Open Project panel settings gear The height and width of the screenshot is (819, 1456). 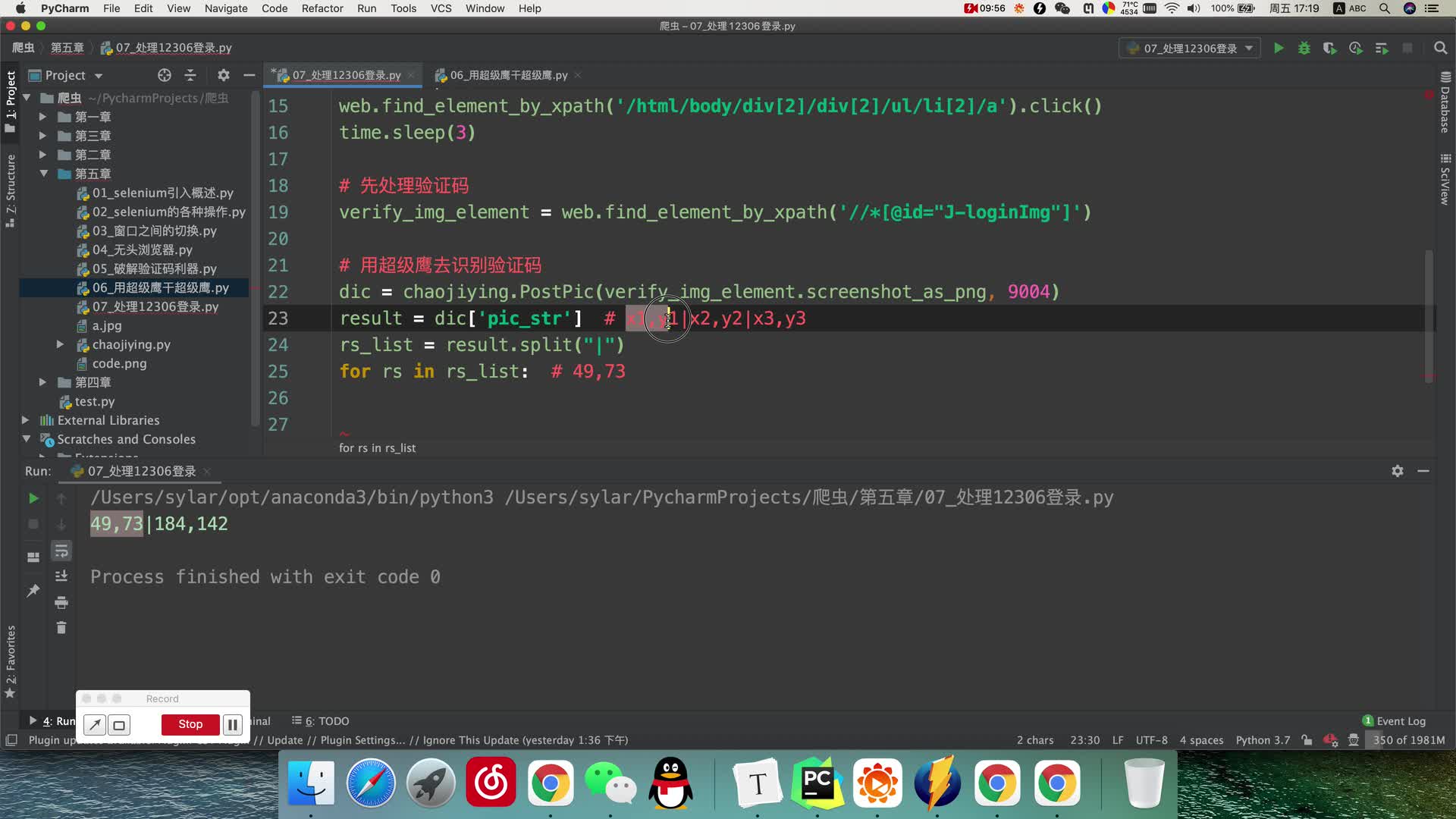point(223,75)
